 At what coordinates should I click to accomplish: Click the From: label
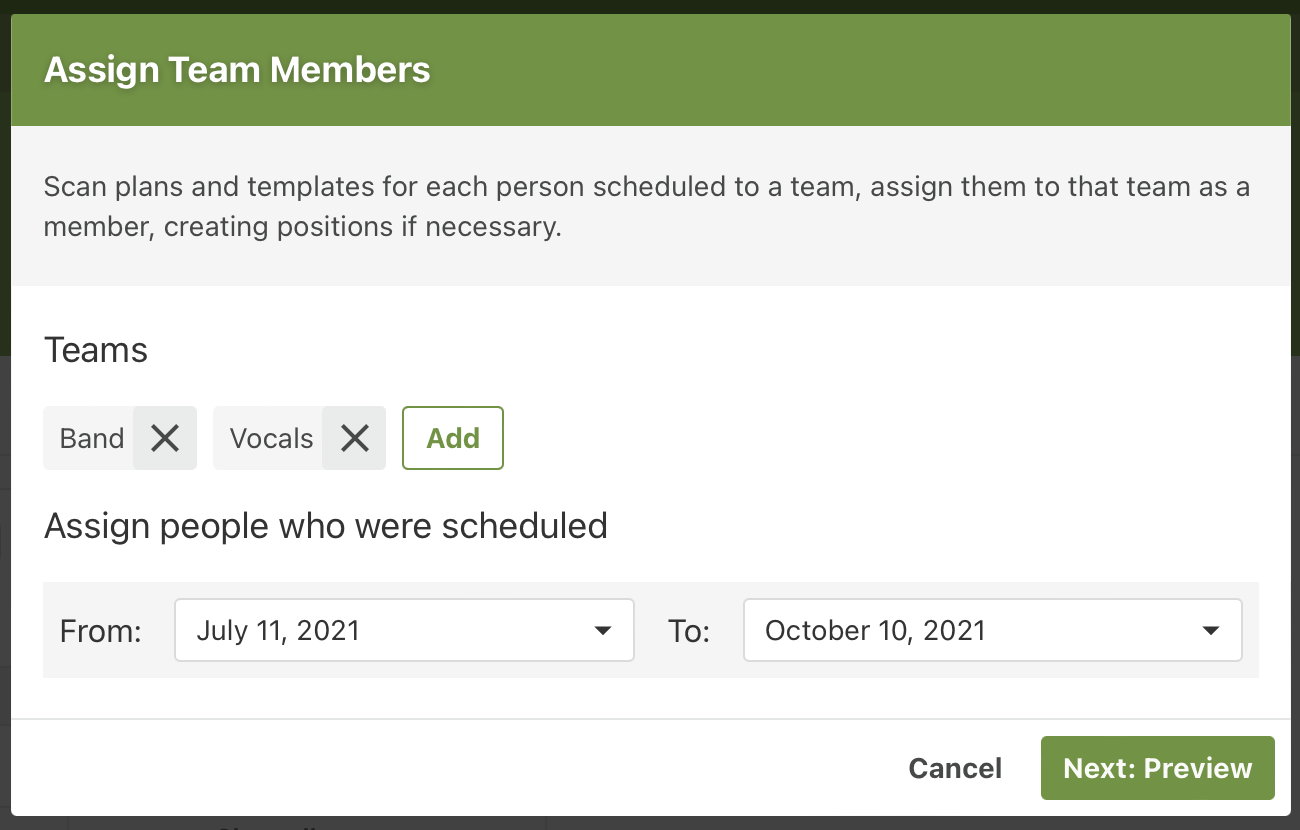(x=101, y=631)
